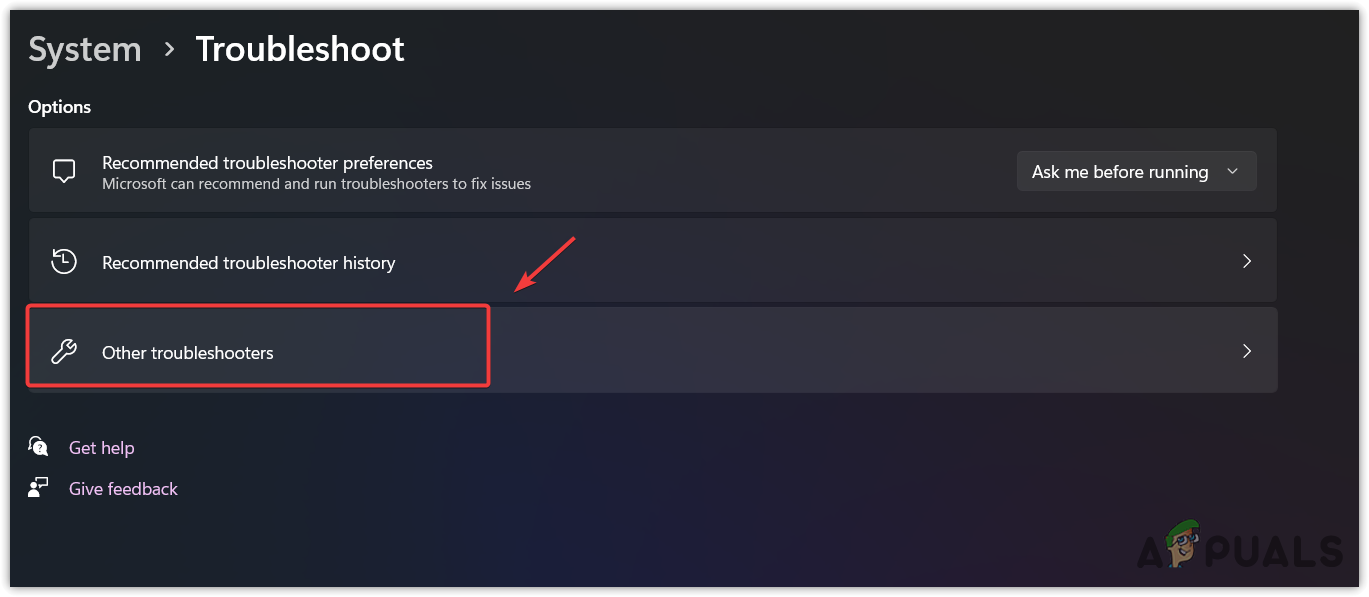The image size is (1369, 597).
Task: Expand the Other troubleshooters chevron
Action: pos(1247,351)
